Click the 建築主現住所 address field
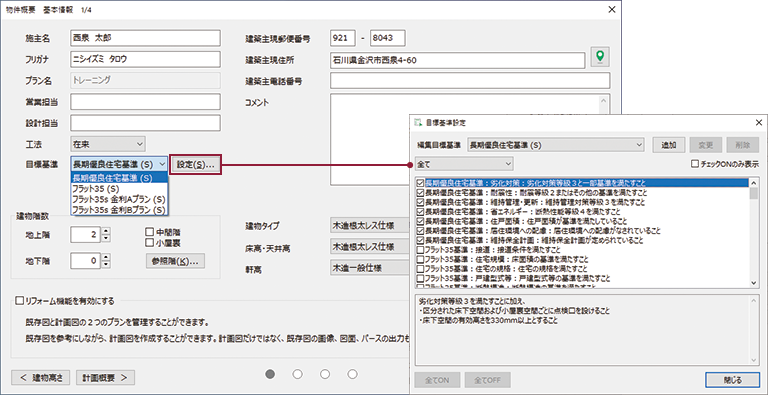 [x=457, y=60]
